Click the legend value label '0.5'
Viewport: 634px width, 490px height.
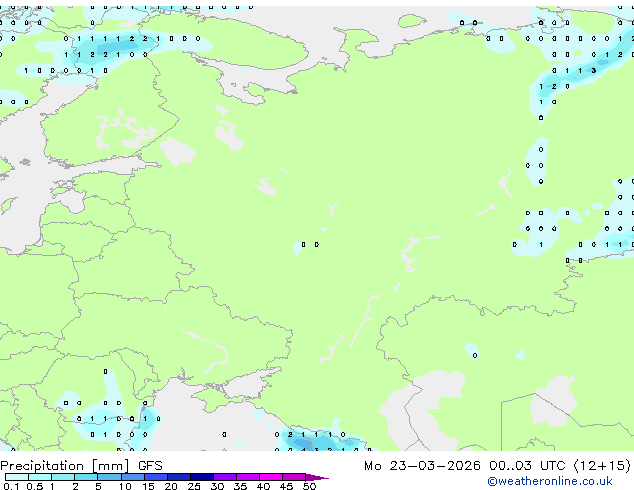click(34, 486)
